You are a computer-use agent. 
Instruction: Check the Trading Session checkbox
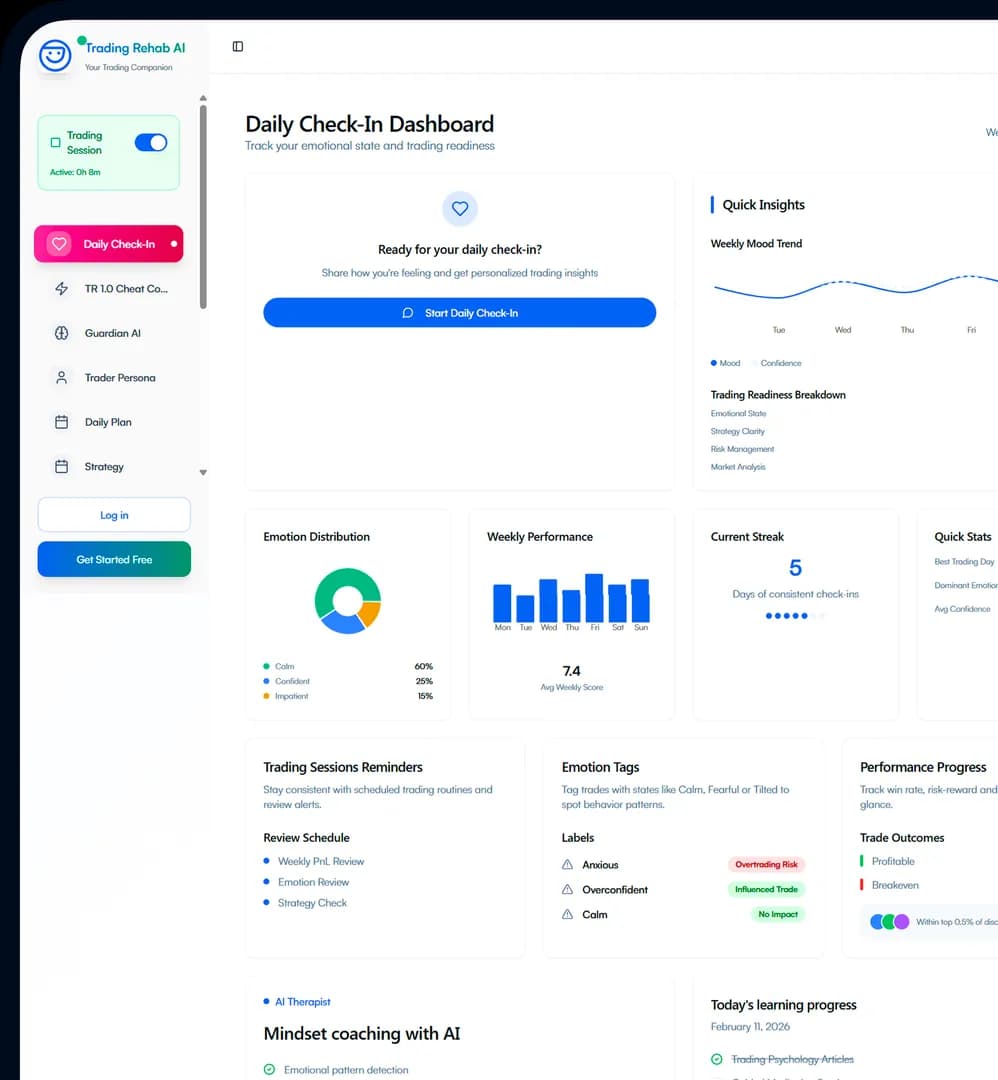[55, 143]
